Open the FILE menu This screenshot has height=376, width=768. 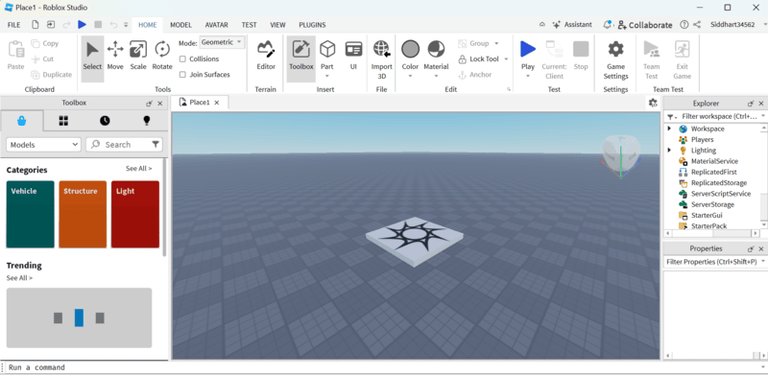pos(14,24)
